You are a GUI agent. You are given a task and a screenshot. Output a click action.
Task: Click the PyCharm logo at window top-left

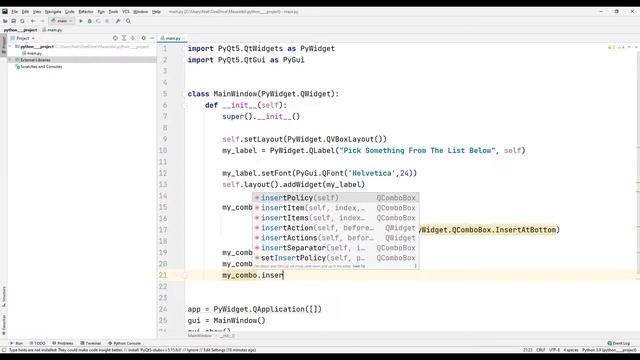point(5,11)
